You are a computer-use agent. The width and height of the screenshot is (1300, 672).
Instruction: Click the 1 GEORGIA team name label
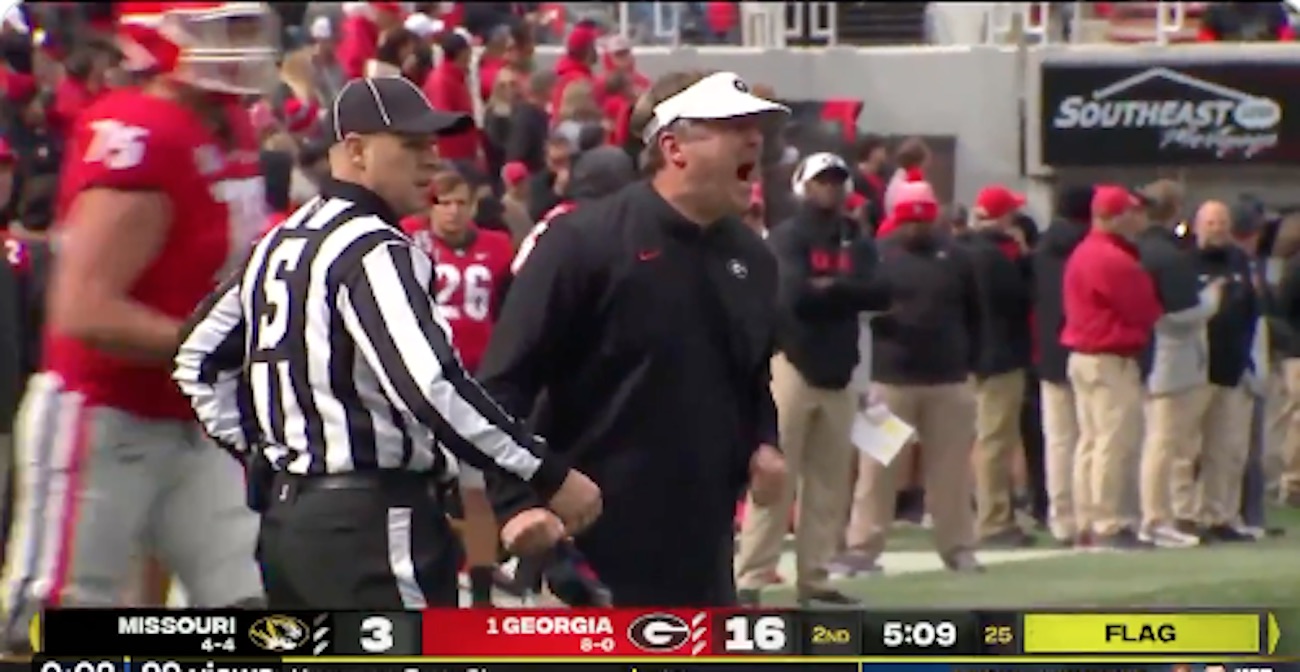click(x=549, y=625)
